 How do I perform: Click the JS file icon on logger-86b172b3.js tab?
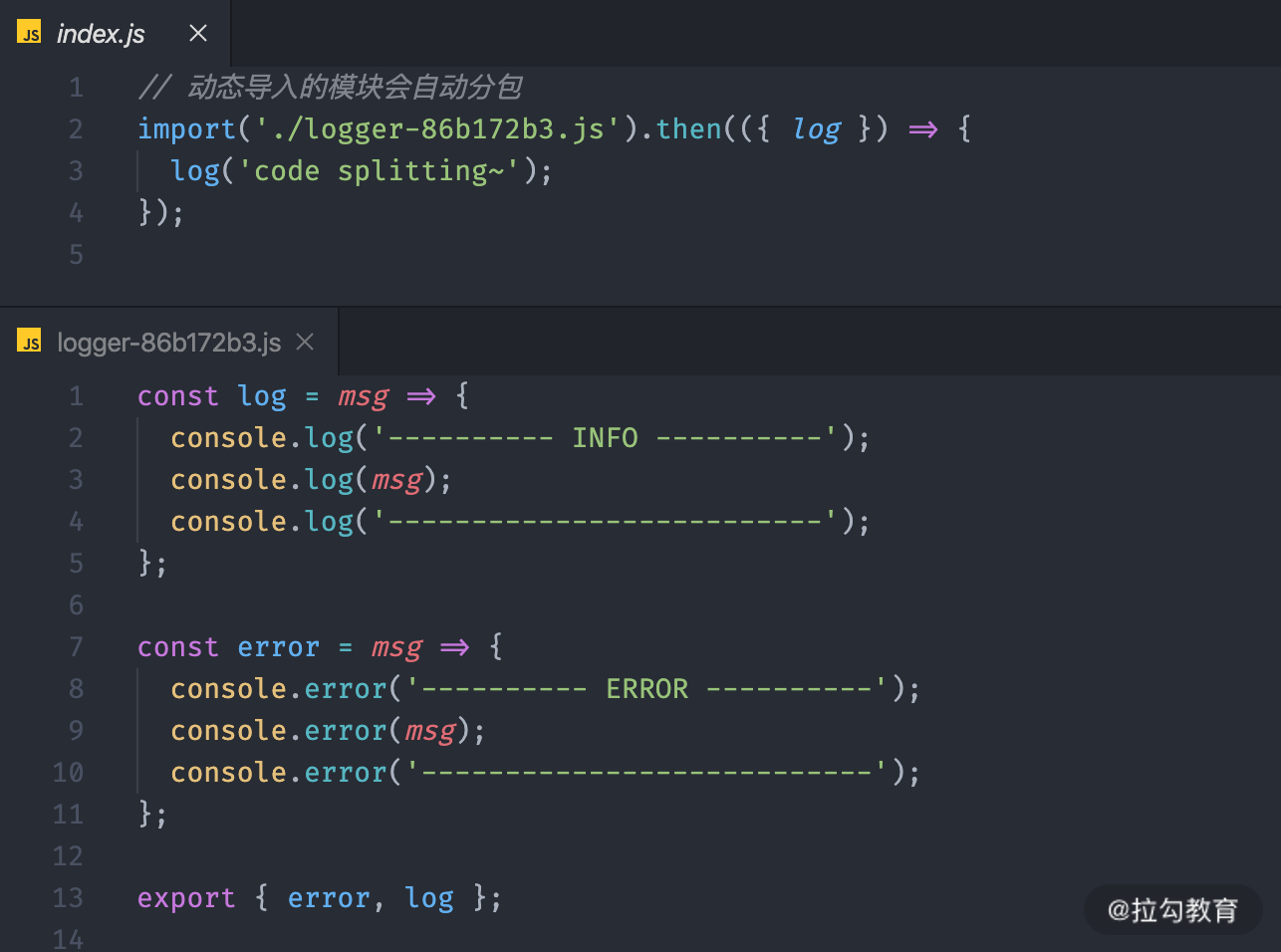tap(30, 342)
